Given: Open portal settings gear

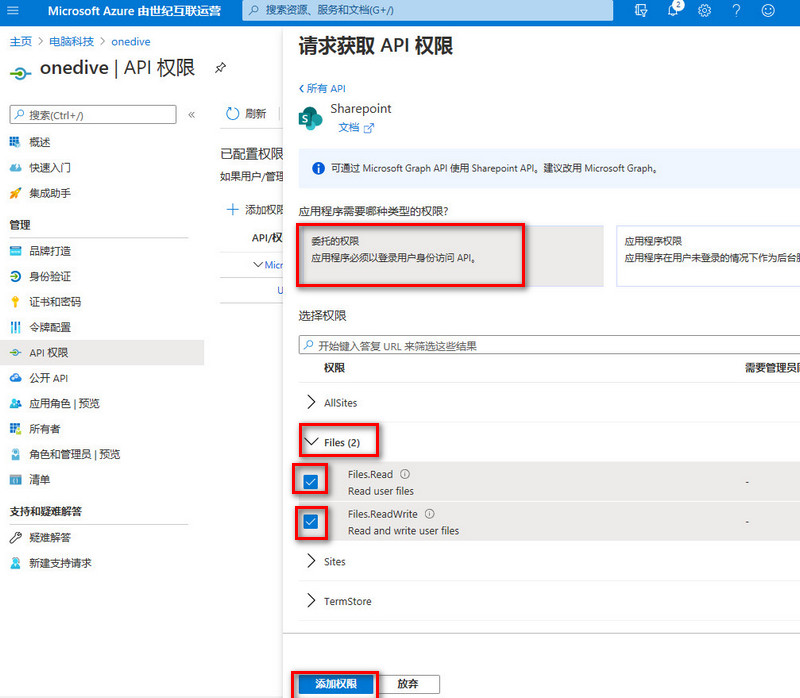Looking at the screenshot, I should (x=705, y=10).
